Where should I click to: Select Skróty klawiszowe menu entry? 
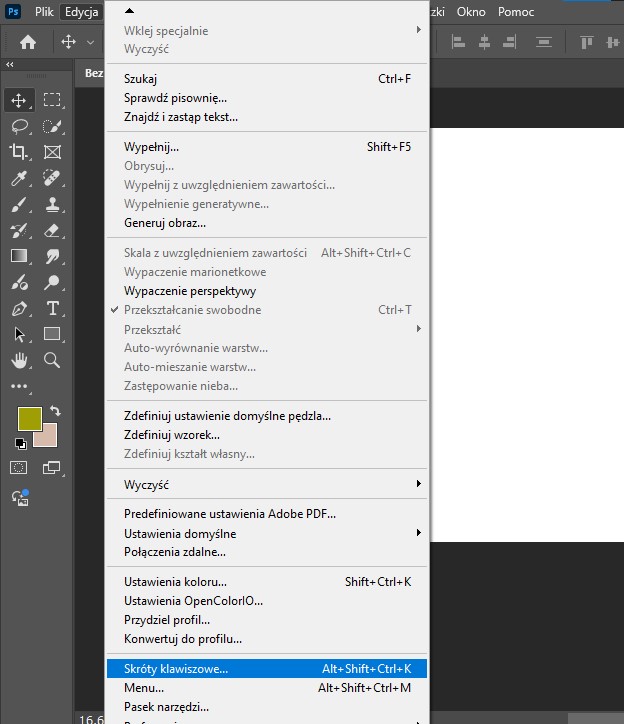(267, 669)
